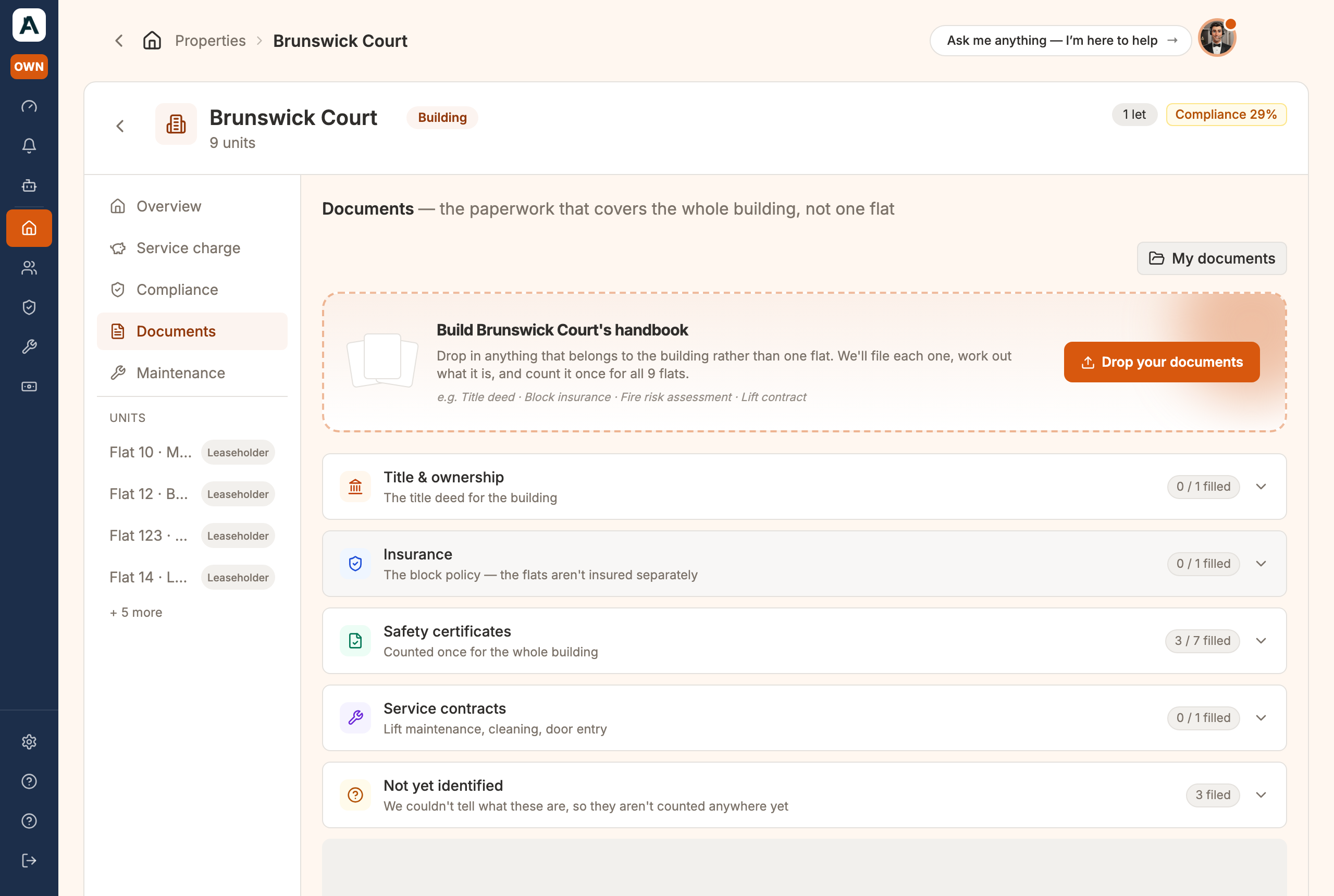Select the Properties home icon in sidebar
The width and height of the screenshot is (1334, 896).
click(x=29, y=228)
